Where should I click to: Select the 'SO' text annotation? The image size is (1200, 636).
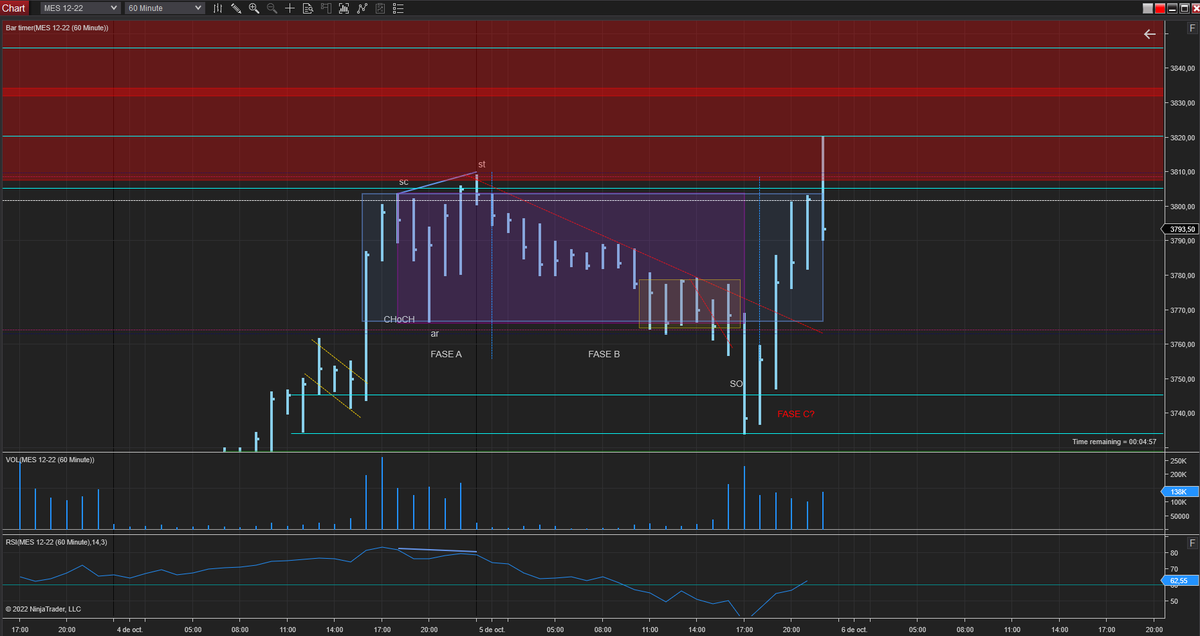pyautogui.click(x=736, y=384)
